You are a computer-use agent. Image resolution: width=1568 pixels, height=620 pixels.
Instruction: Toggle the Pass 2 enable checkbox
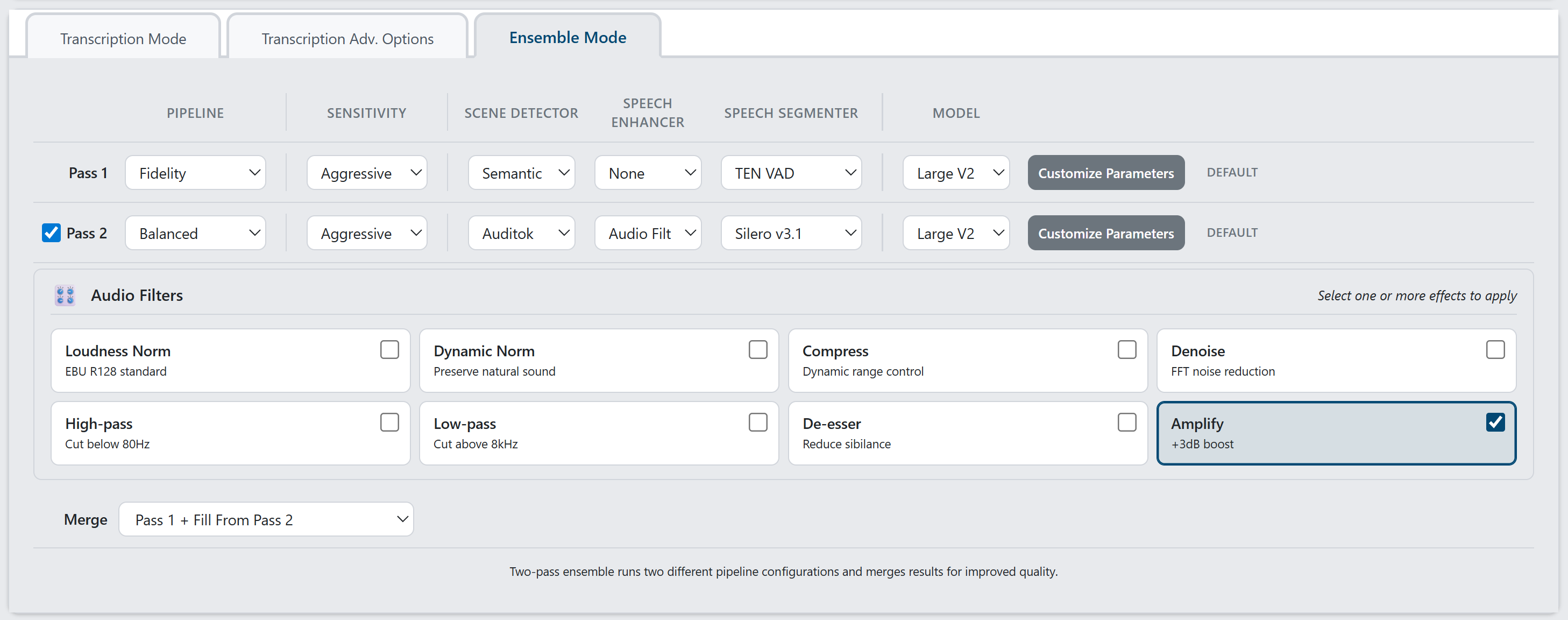51,232
